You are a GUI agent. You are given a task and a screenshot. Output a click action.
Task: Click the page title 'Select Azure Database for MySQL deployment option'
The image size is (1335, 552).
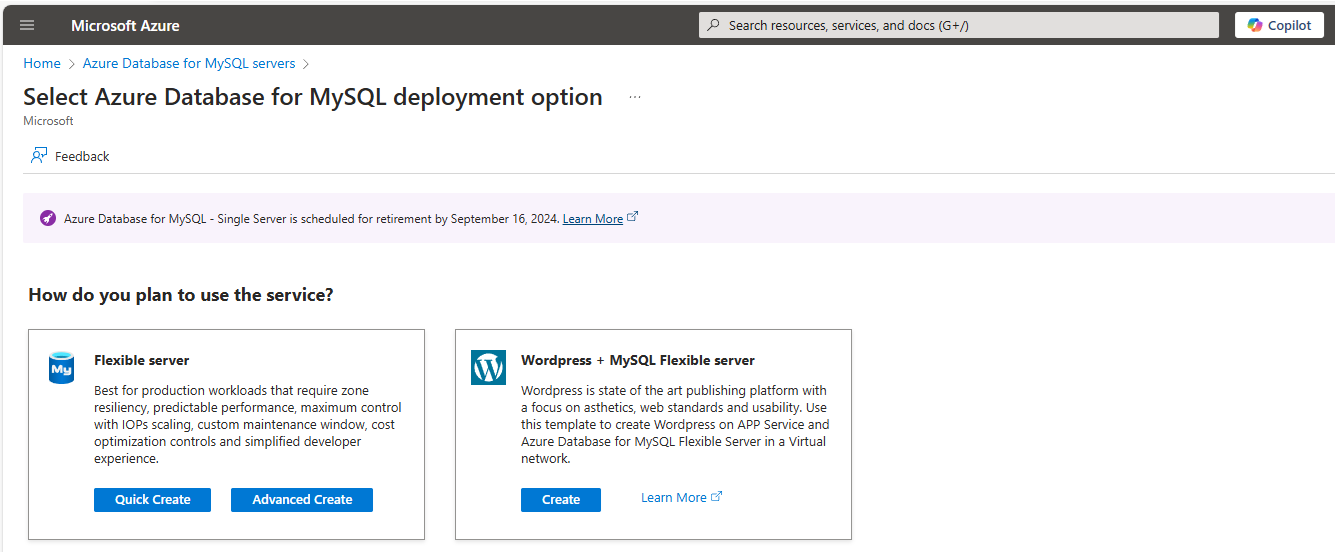(x=313, y=97)
